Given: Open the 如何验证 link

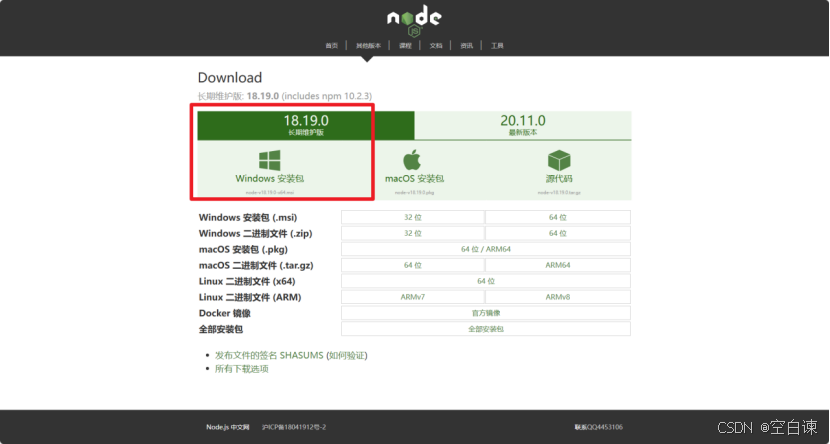Looking at the screenshot, I should (347, 355).
